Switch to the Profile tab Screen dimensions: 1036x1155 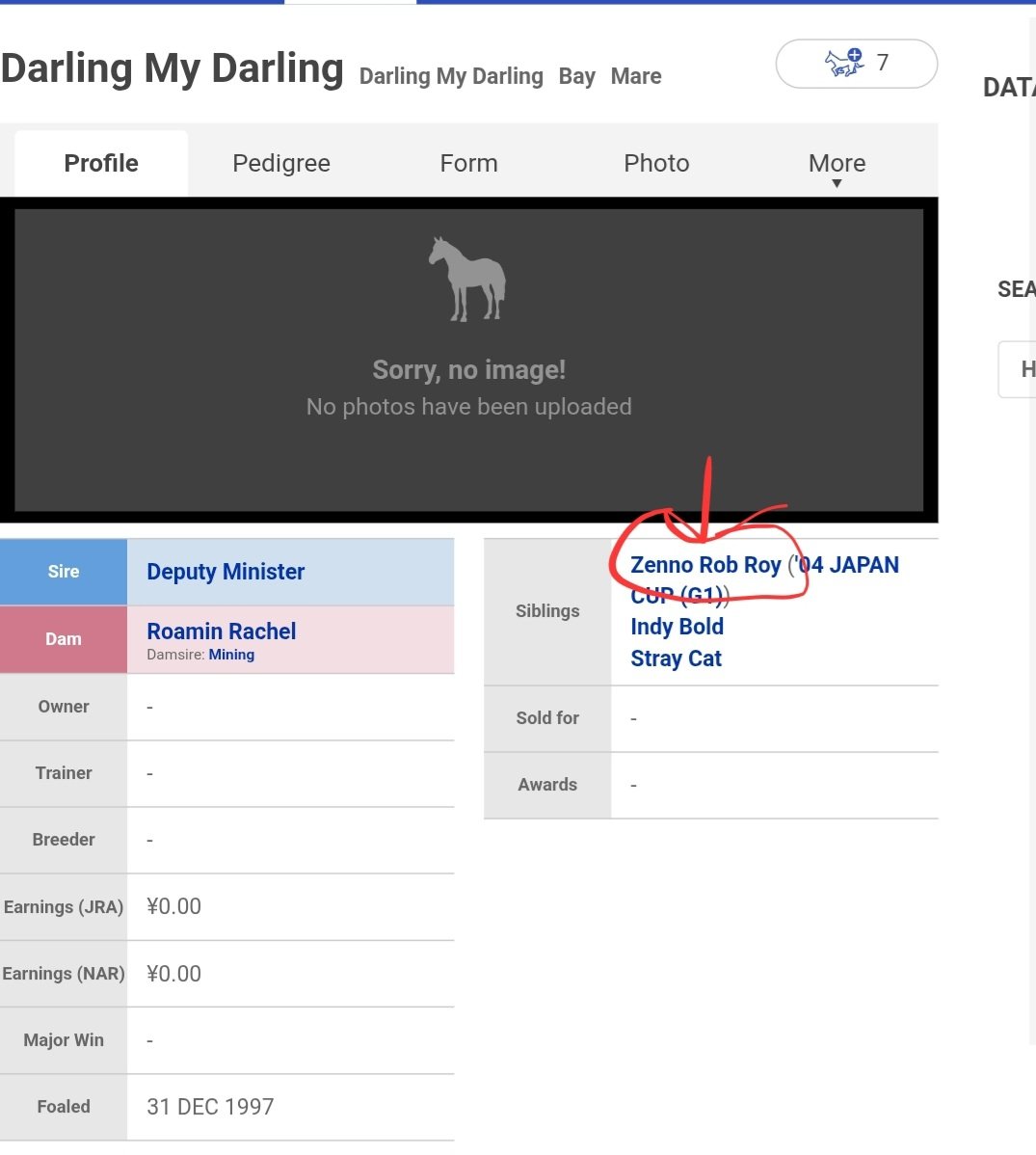pos(101,163)
